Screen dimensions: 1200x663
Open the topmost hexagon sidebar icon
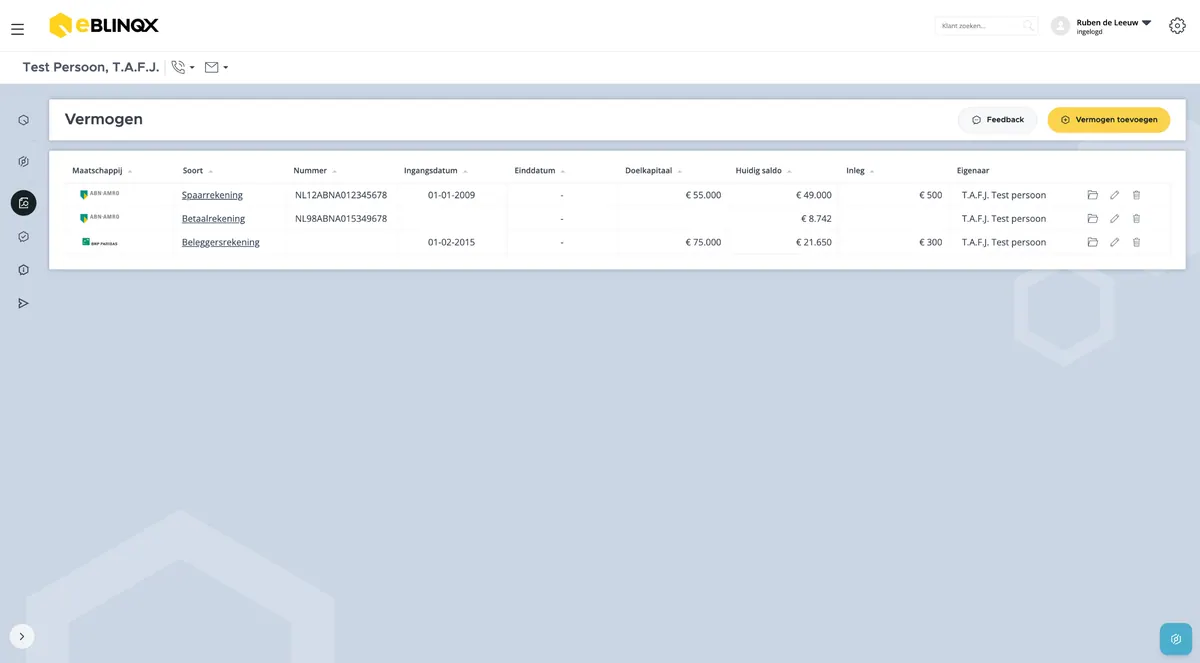[x=23, y=120]
